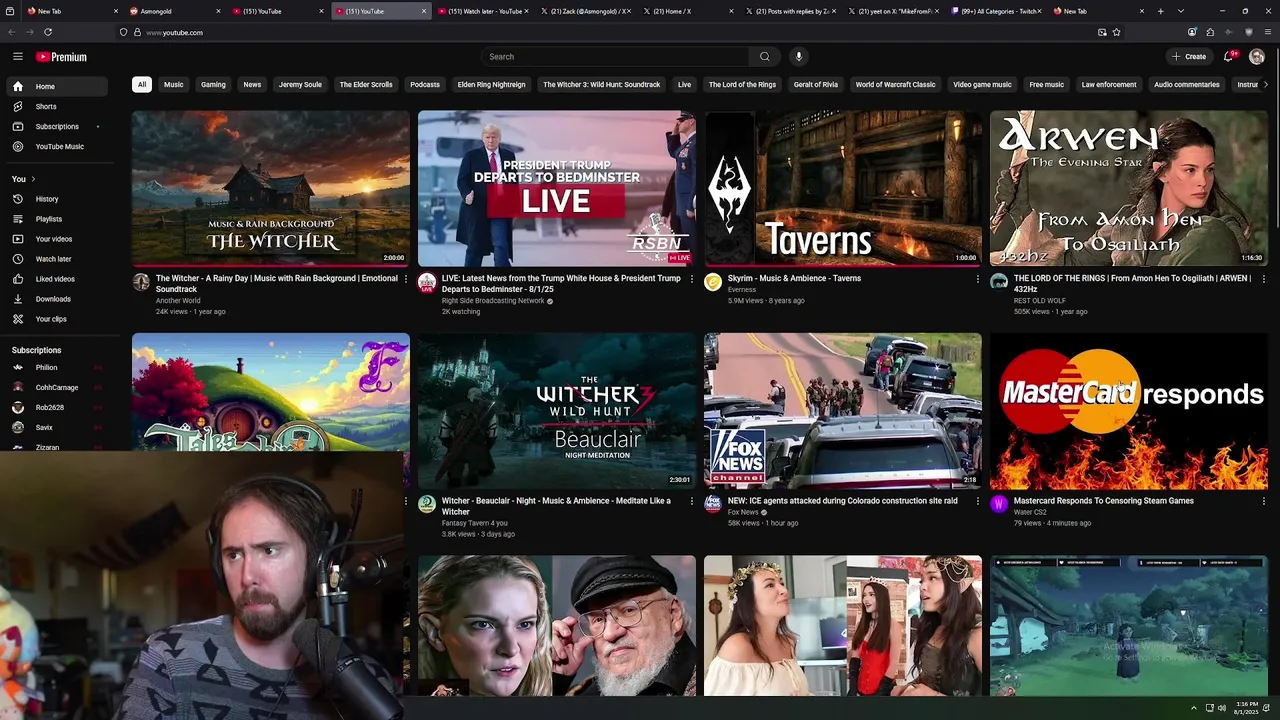1280x720 pixels.
Task: Play the Arwen Evening Star thumbnail
Action: coord(1129,188)
